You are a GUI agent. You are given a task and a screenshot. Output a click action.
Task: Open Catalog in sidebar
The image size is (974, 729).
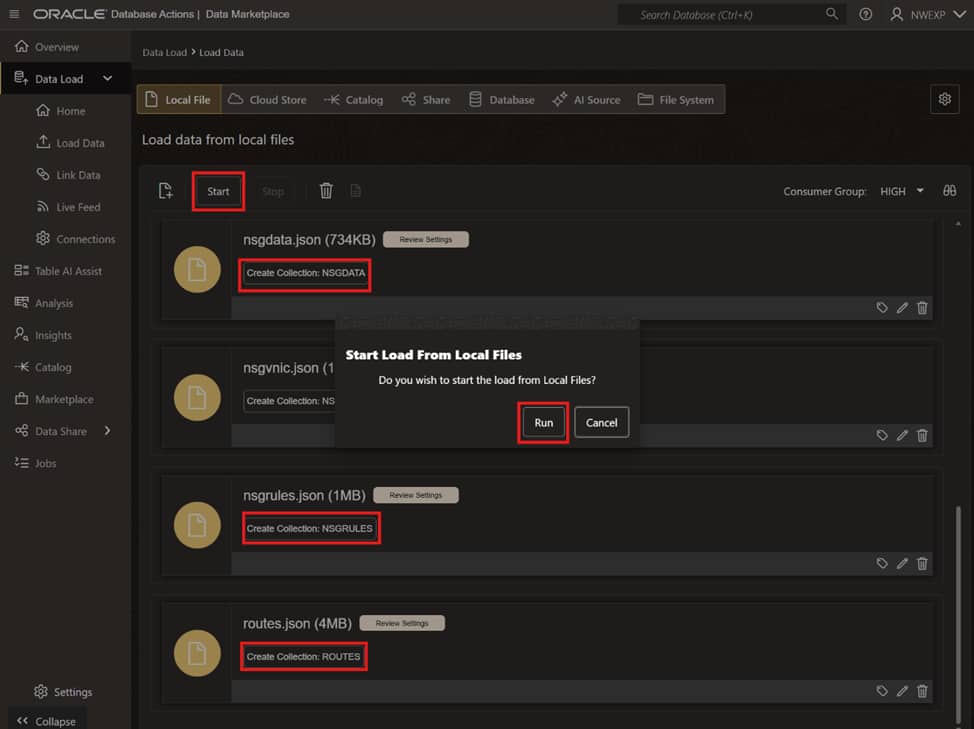point(43,368)
